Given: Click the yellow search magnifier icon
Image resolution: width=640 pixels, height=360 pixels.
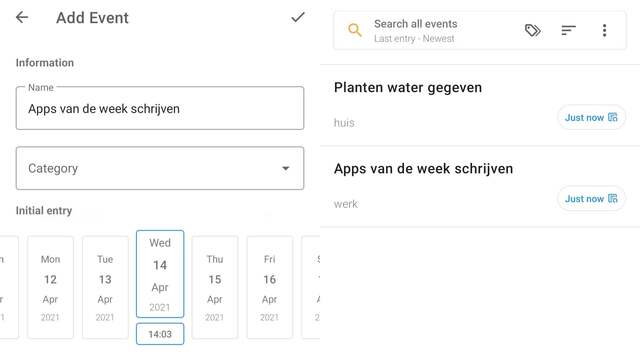Looking at the screenshot, I should pyautogui.click(x=355, y=30).
